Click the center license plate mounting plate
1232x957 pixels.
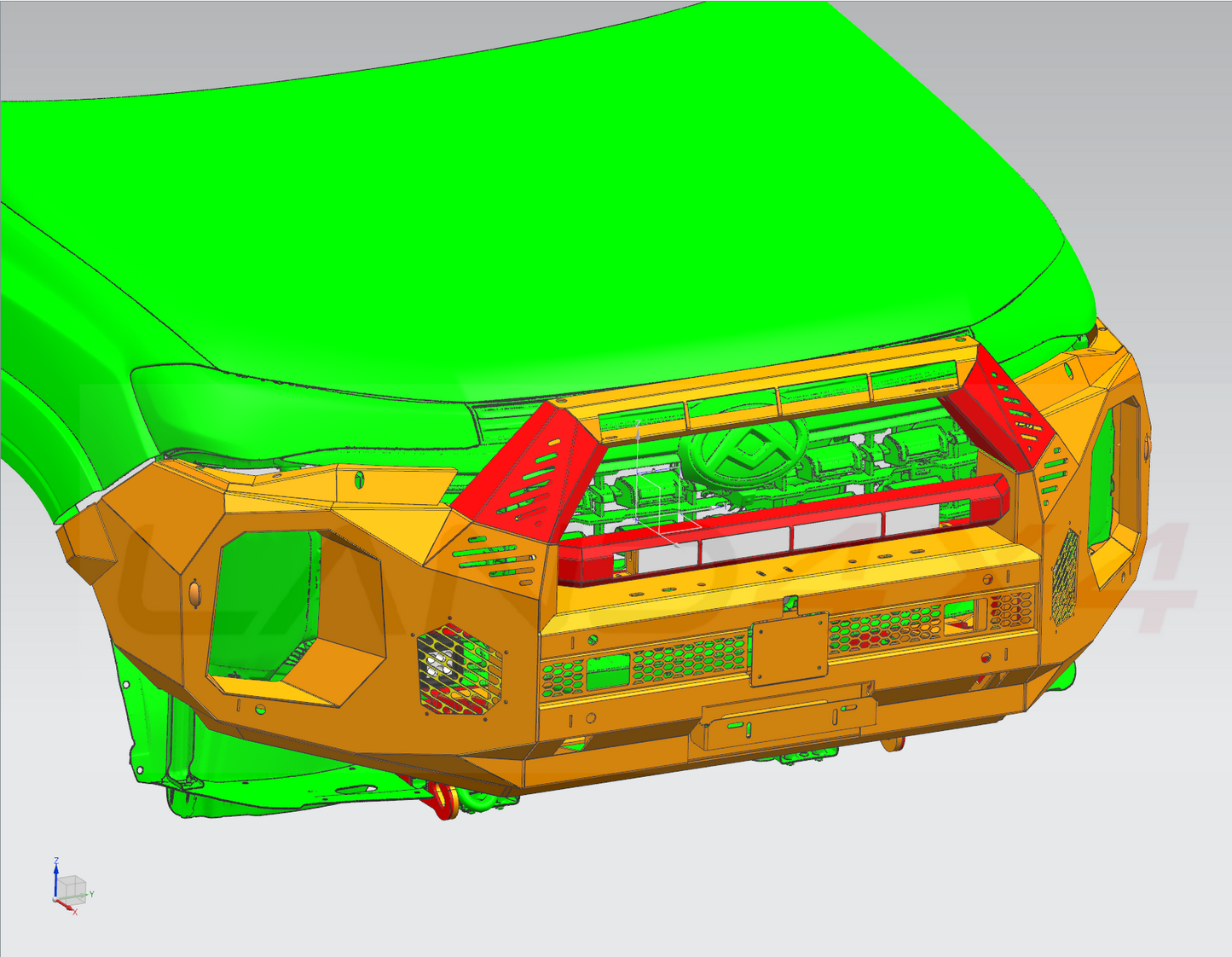click(789, 648)
